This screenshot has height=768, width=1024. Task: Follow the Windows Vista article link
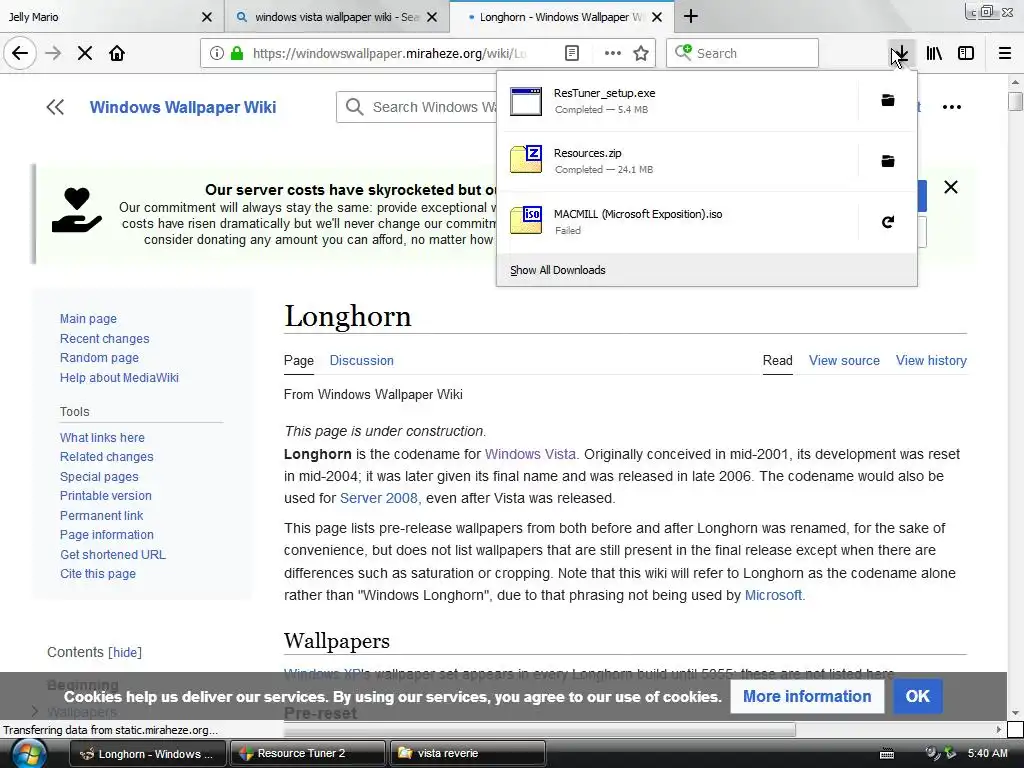(x=530, y=454)
